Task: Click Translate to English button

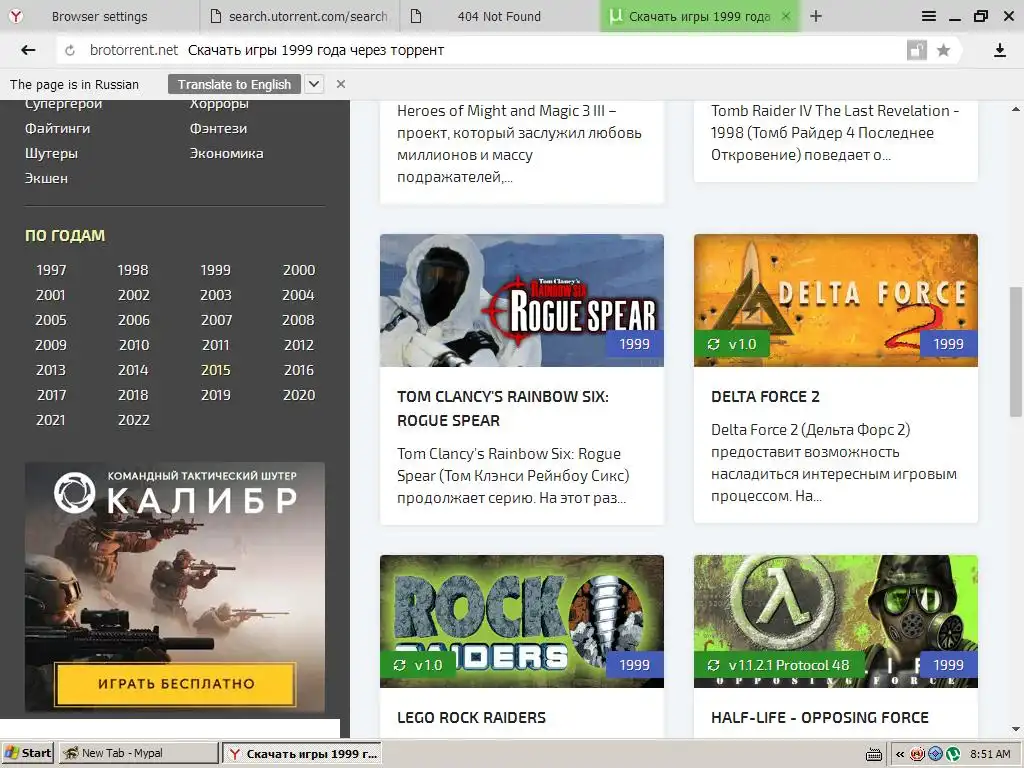Action: click(234, 84)
